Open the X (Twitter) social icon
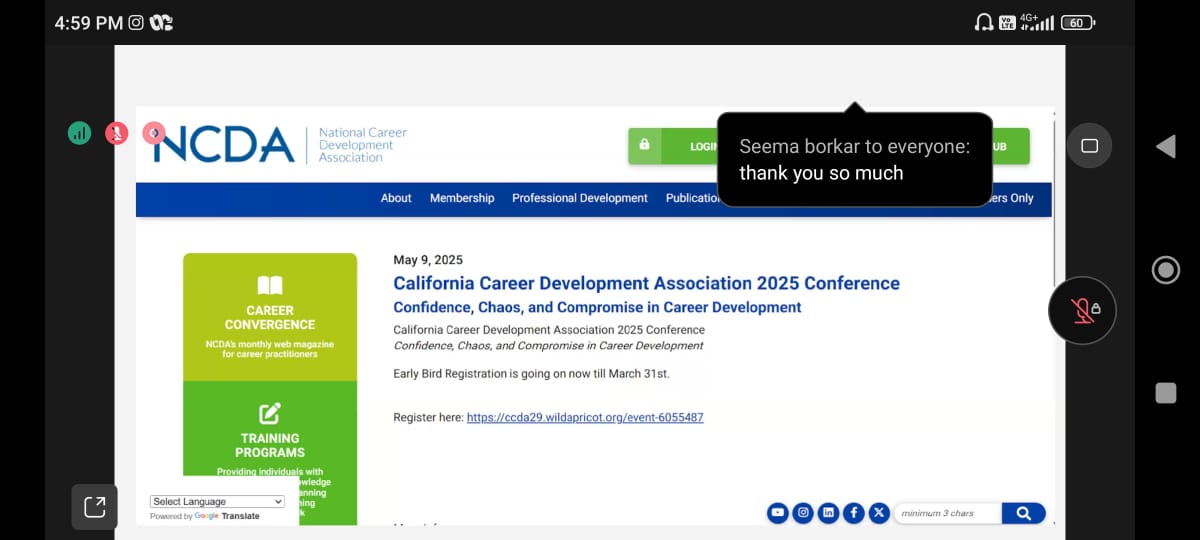Screen dimensions: 1200x540 879,513
